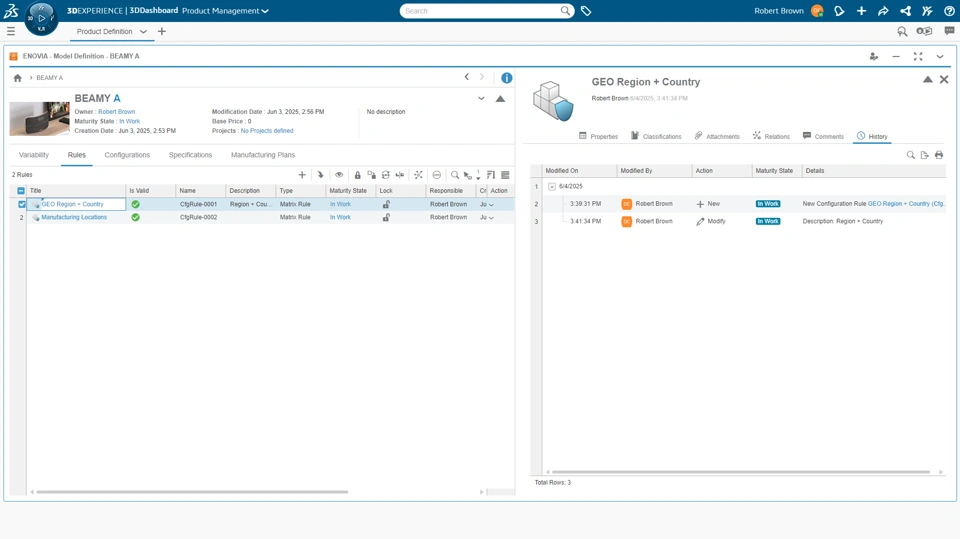The image size is (960, 539).
Task: Open the BEAMY A header chevron menu
Action: pos(481,98)
